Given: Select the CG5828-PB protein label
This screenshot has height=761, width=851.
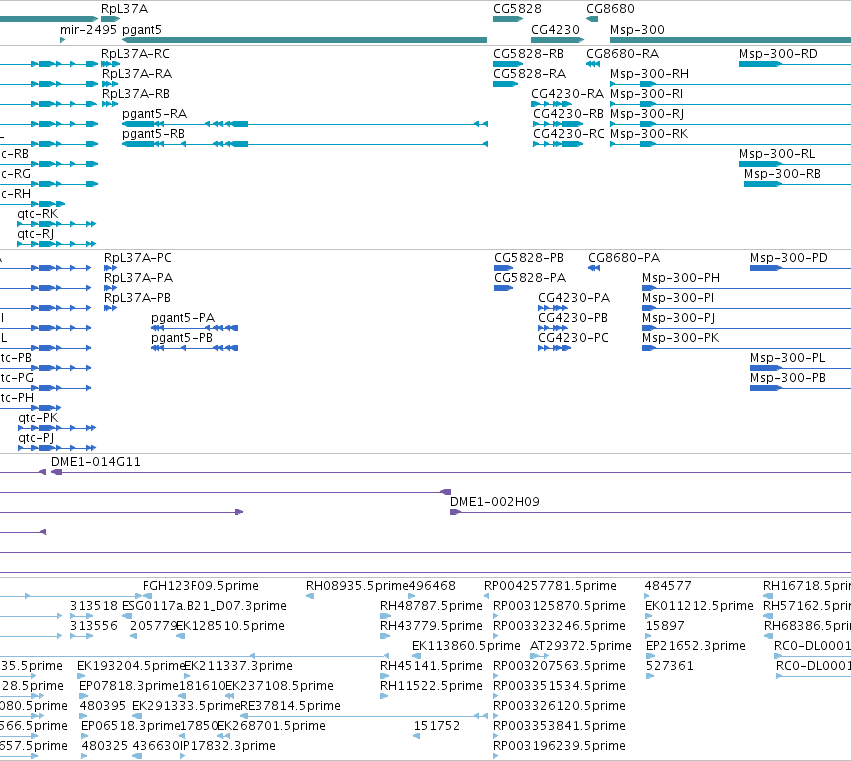Looking at the screenshot, I should pos(529,258).
